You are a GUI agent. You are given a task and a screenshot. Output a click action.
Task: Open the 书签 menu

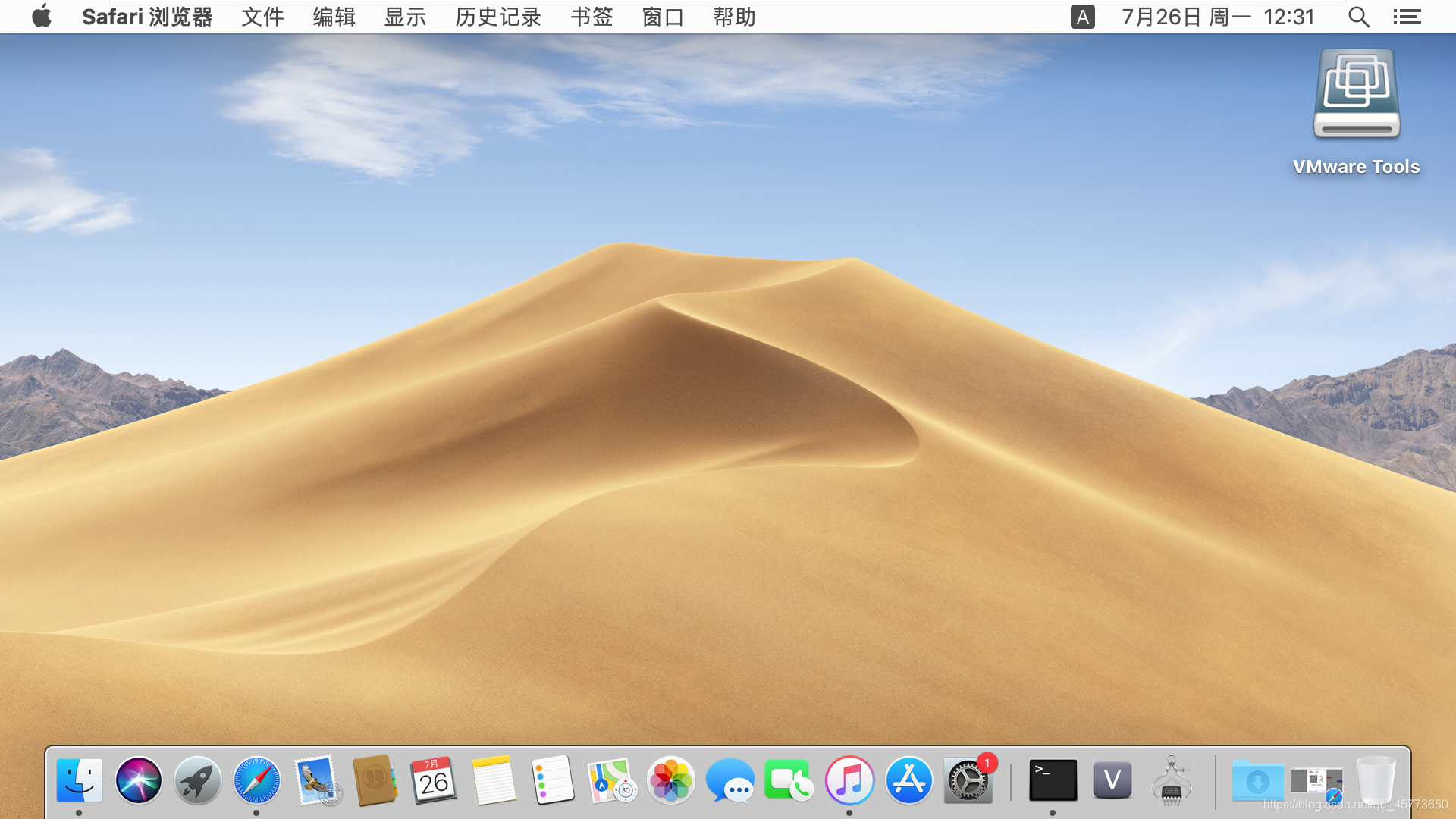pos(591,17)
